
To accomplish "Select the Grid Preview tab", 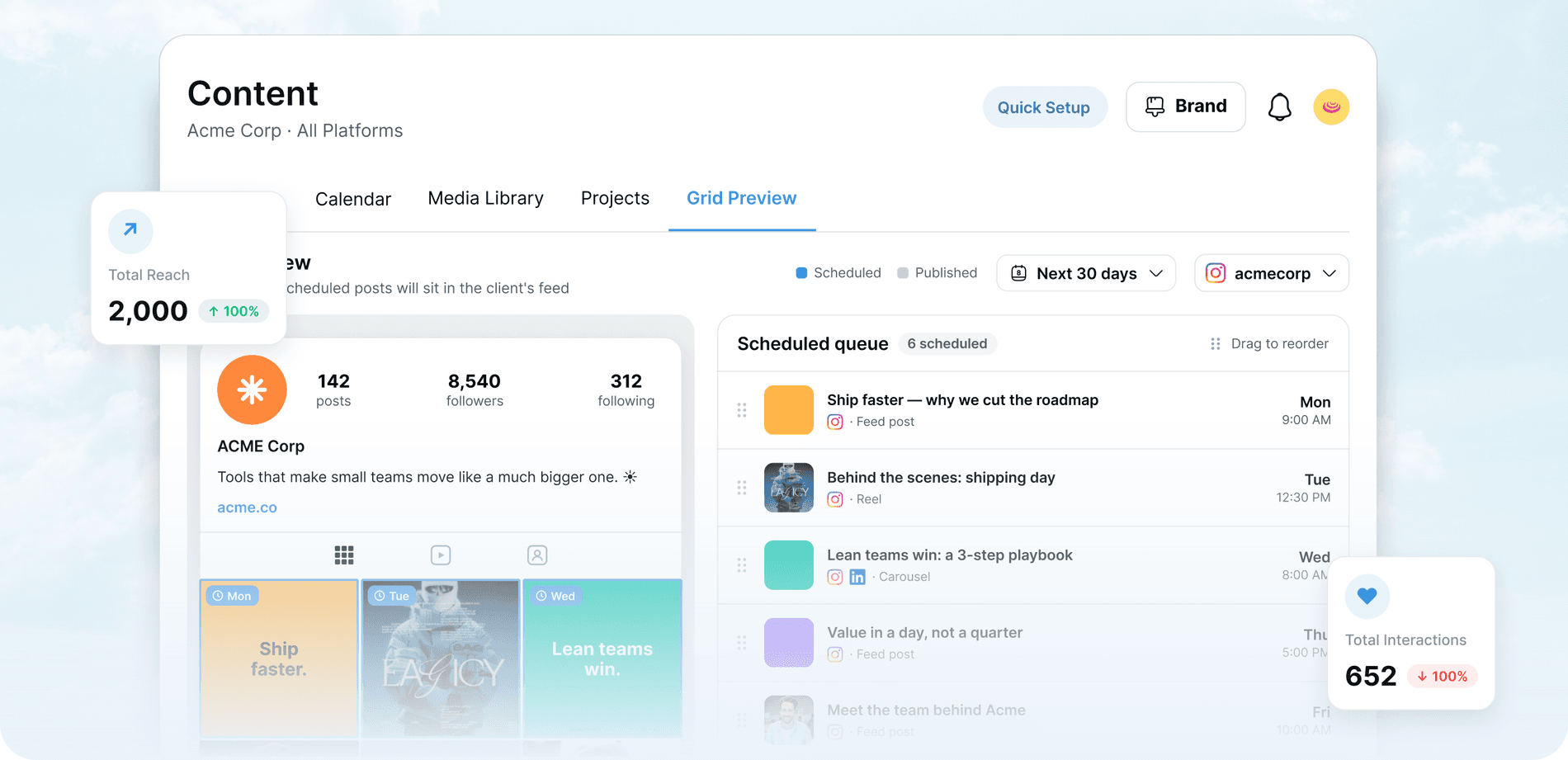I will [x=741, y=198].
